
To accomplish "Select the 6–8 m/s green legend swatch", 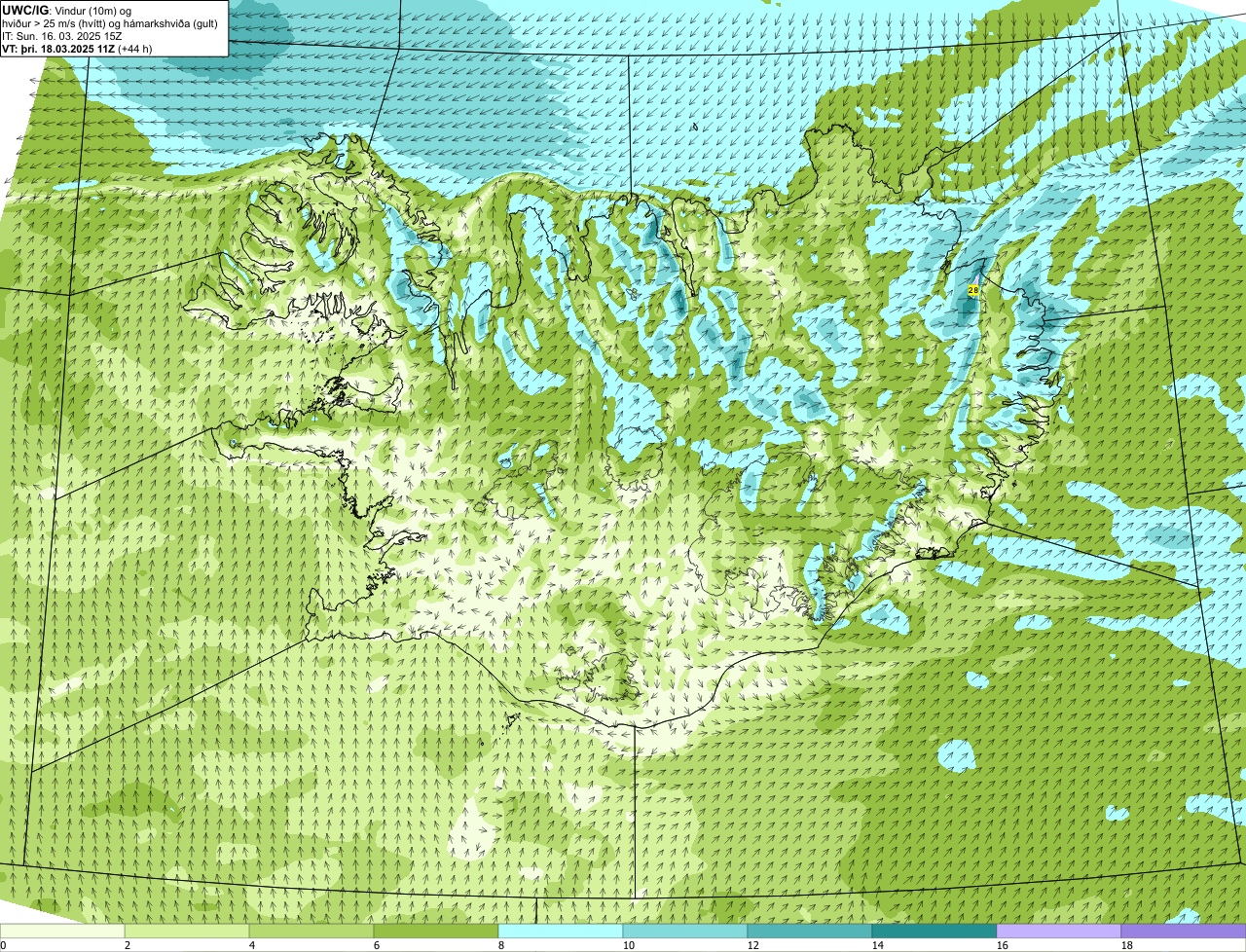I will click(x=436, y=931).
